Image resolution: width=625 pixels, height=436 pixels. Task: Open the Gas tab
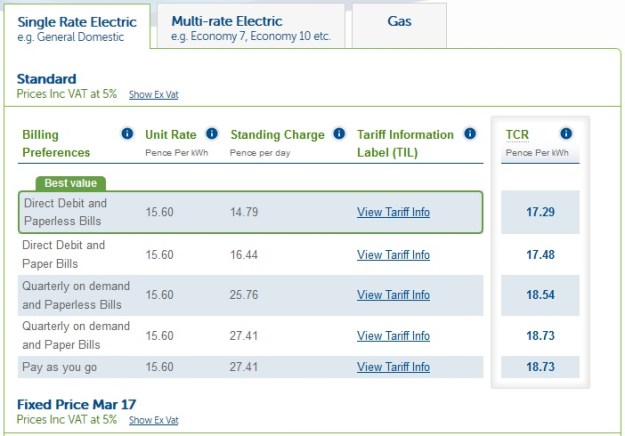pyautogui.click(x=399, y=20)
